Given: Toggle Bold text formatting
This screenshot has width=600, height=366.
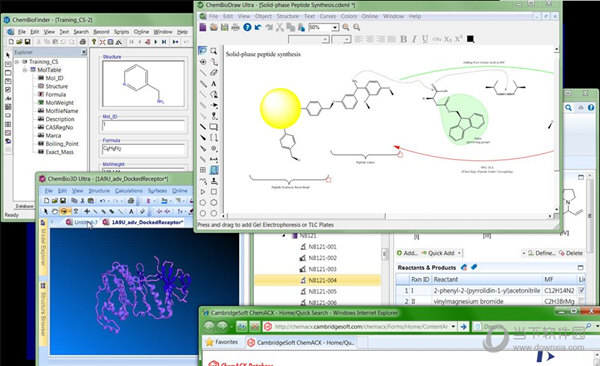Looking at the screenshot, I should point(403,39).
